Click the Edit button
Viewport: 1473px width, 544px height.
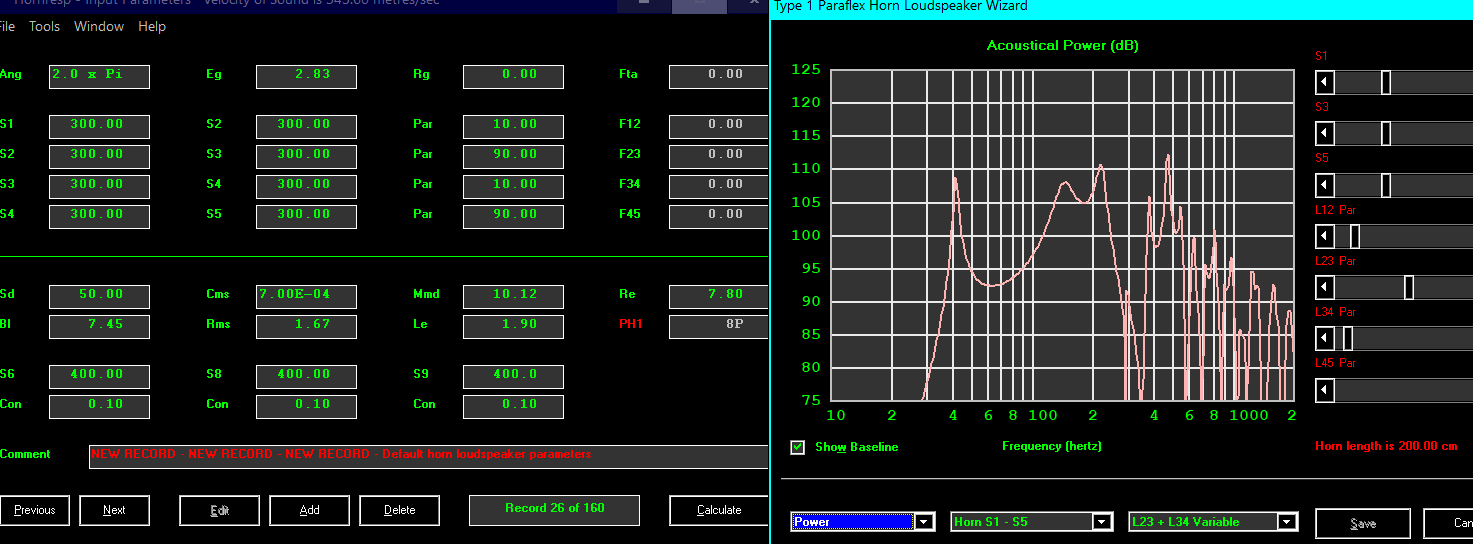pyautogui.click(x=220, y=510)
